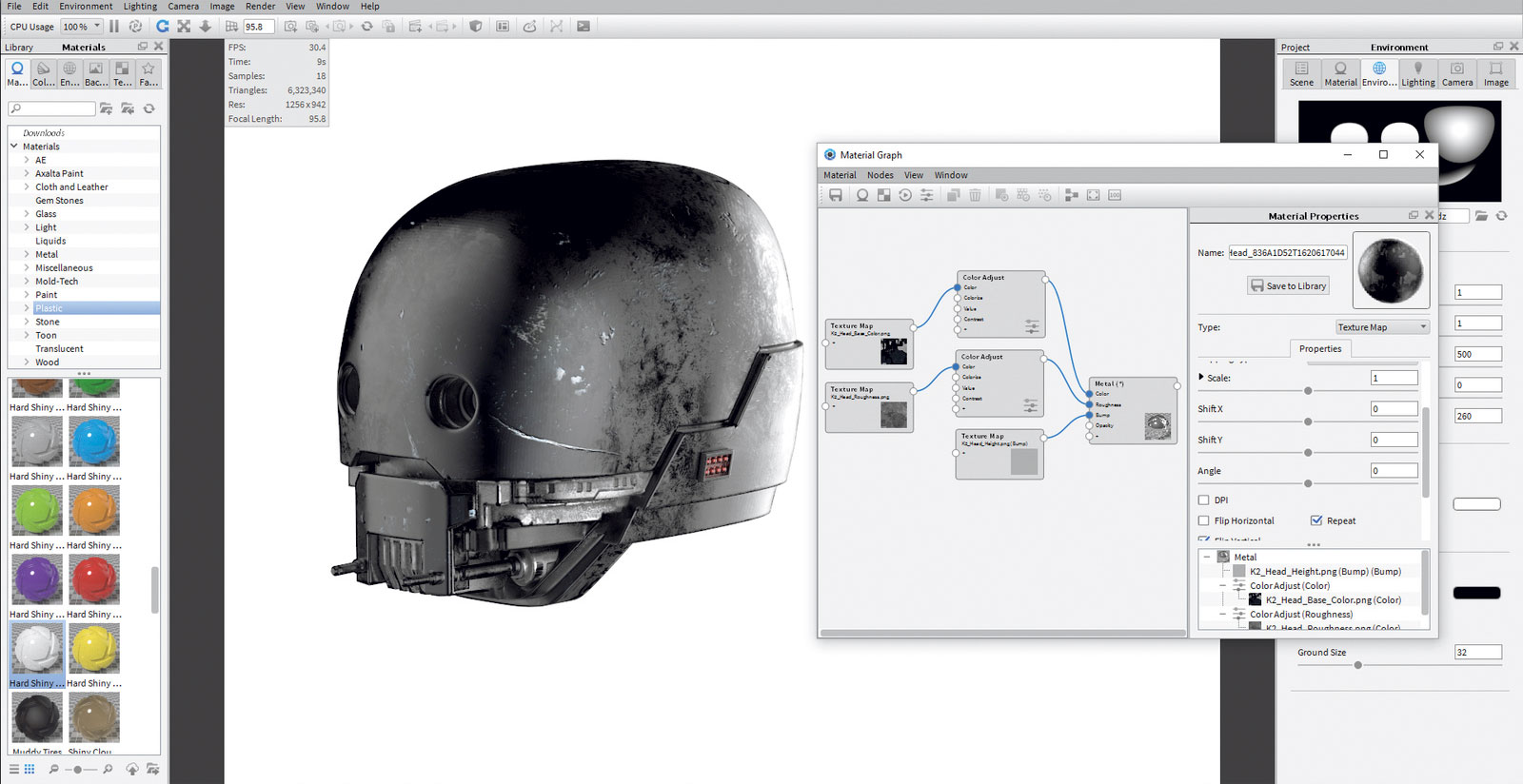Viewport: 1523px width, 784px height.
Task: Pause real-time rendering in main toolbar
Action: pos(114,27)
